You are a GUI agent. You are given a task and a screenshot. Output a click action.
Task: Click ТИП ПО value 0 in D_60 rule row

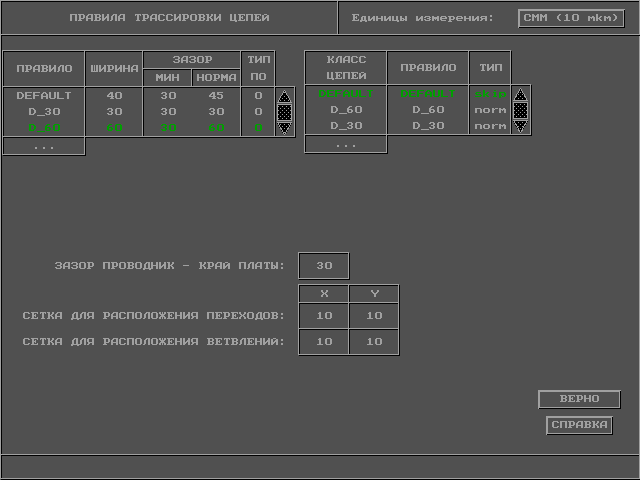coord(258,127)
